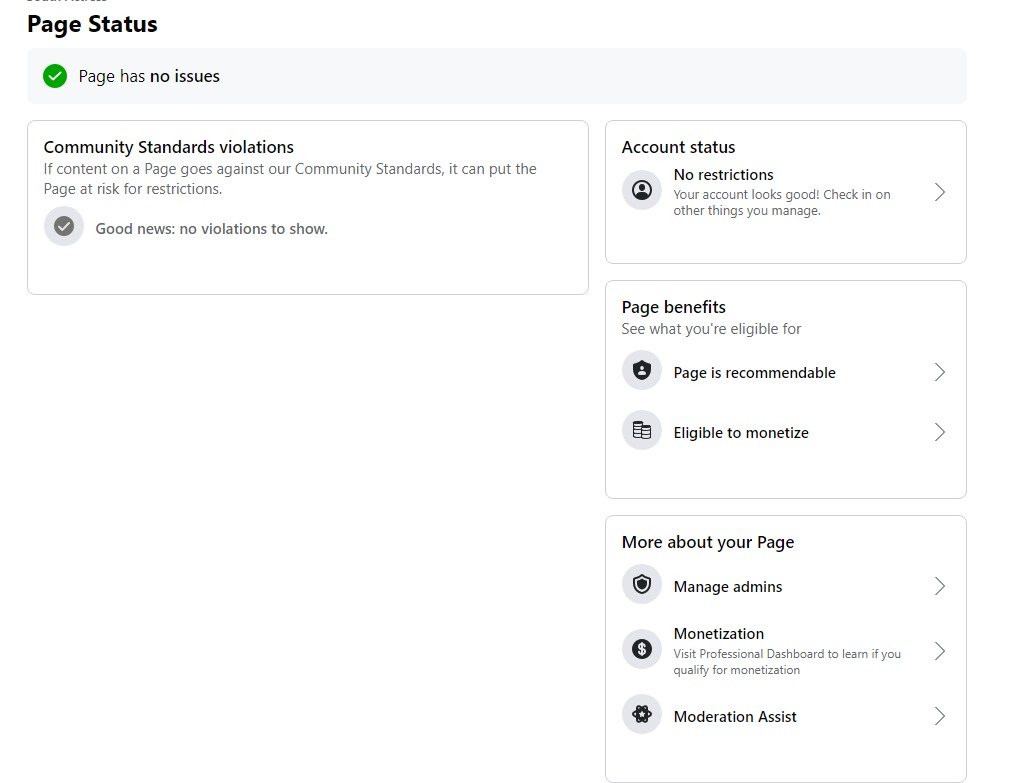Screen dimensions: 1026x783
Task: Open Moderation Assist via its chevron arrow
Action: [939, 716]
